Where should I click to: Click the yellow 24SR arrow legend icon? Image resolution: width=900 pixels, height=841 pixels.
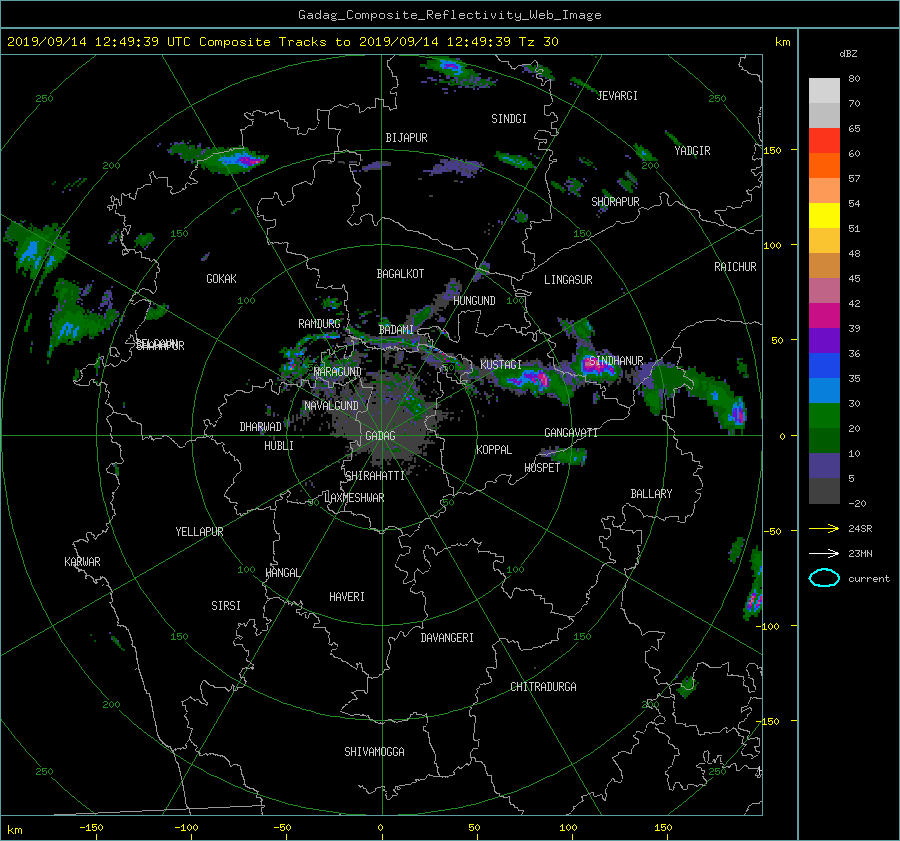824,528
